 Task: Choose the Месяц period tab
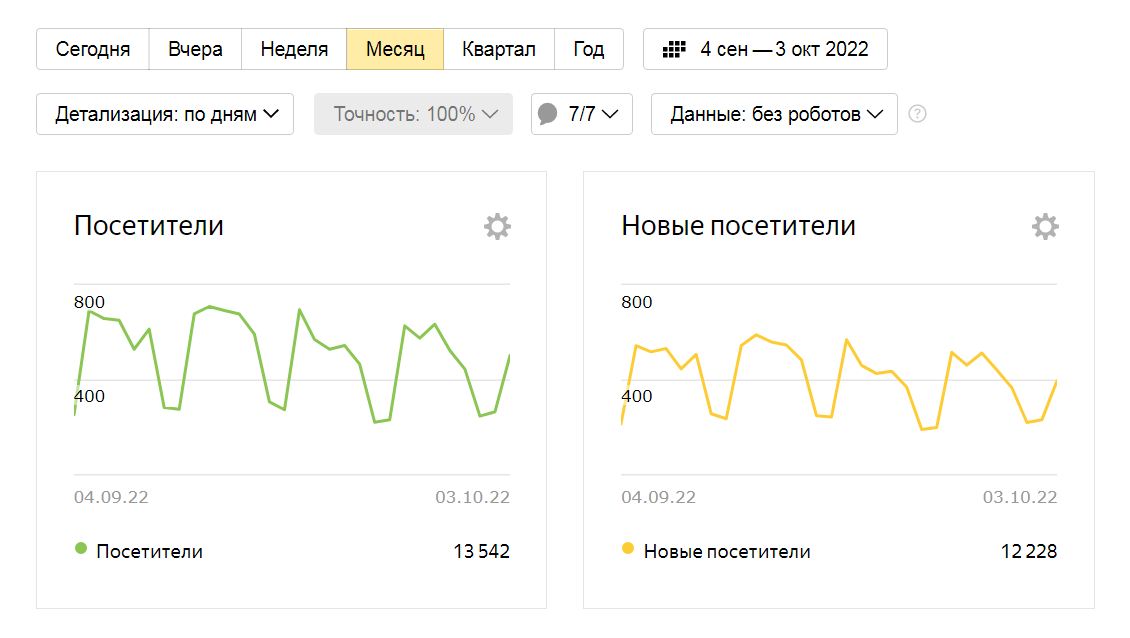[395, 49]
